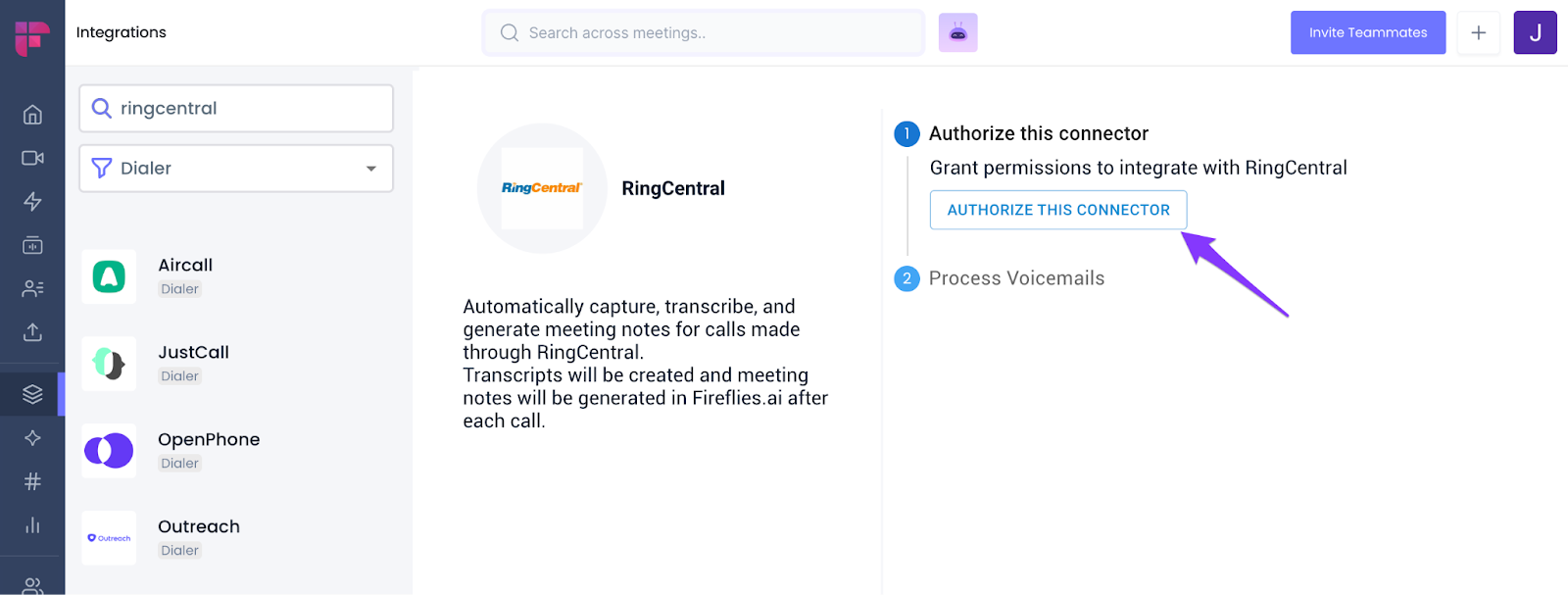This screenshot has height=595, width=1568.
Task: Select the Integrations layers icon
Action: [32, 393]
